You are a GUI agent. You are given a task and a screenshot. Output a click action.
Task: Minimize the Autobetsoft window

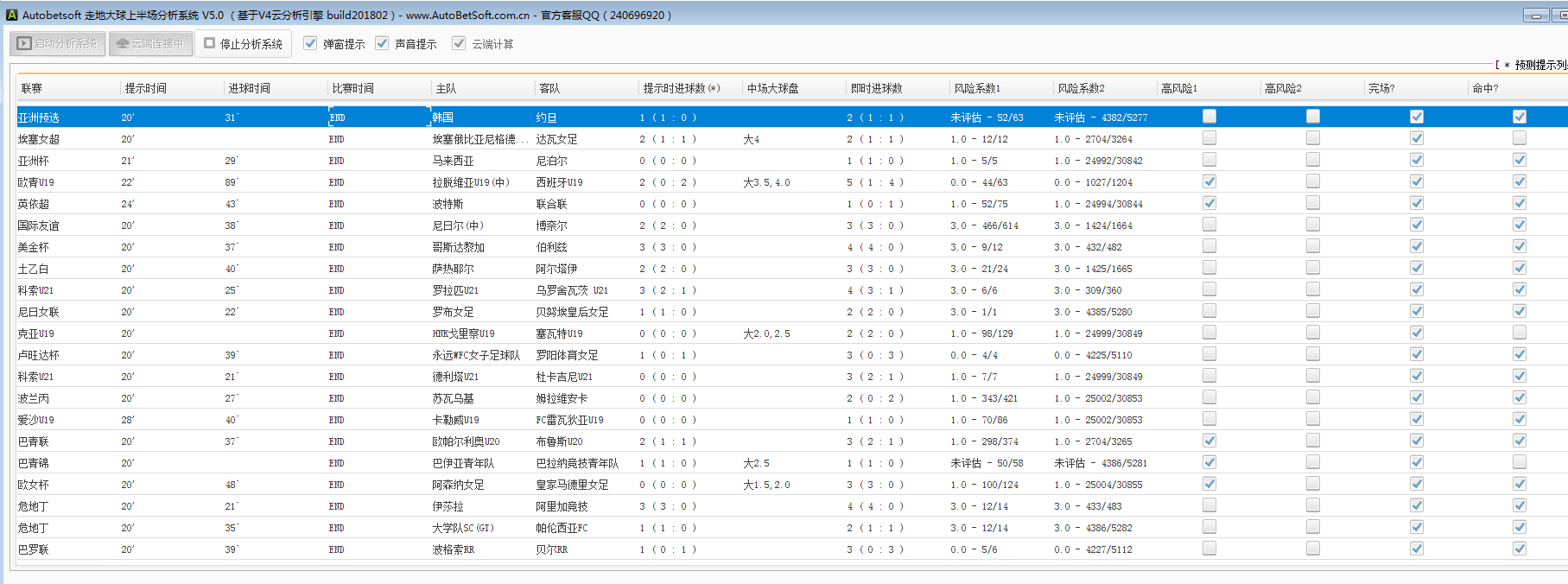coord(1535,16)
